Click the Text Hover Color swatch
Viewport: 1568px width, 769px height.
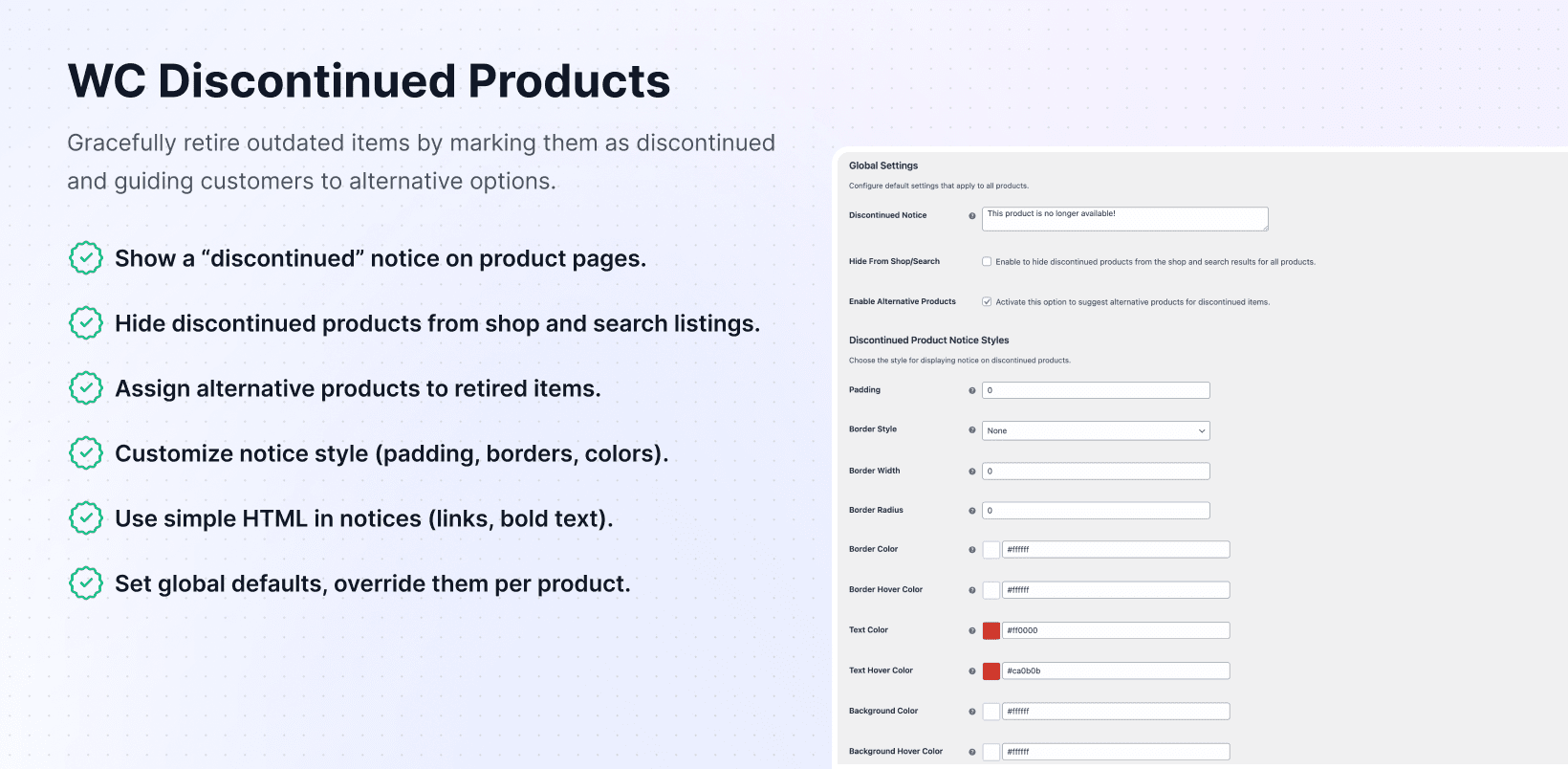click(991, 670)
